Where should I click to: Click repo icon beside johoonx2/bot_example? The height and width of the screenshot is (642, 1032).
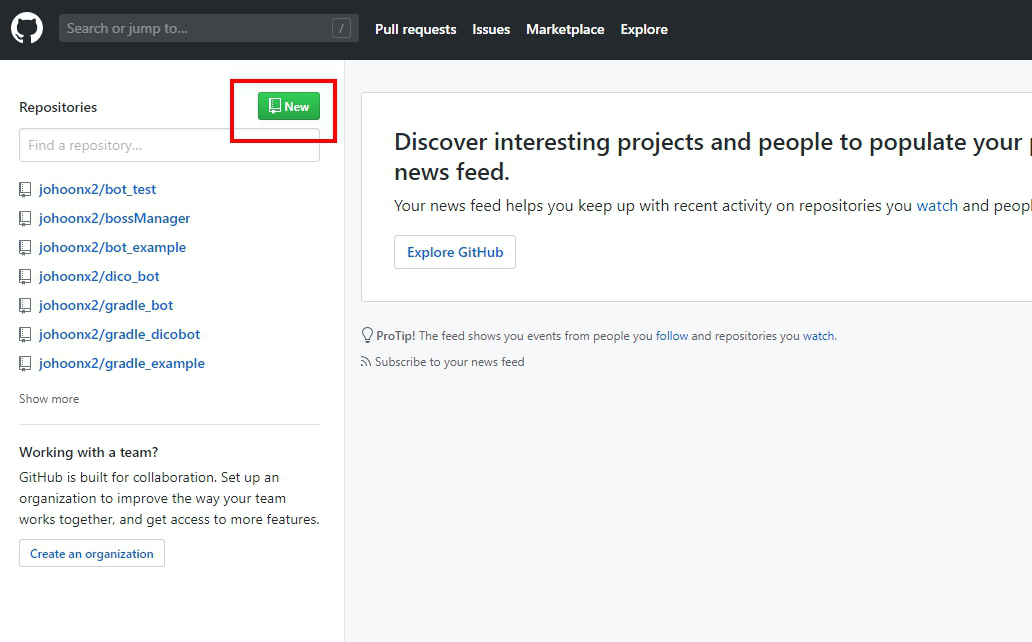click(25, 248)
